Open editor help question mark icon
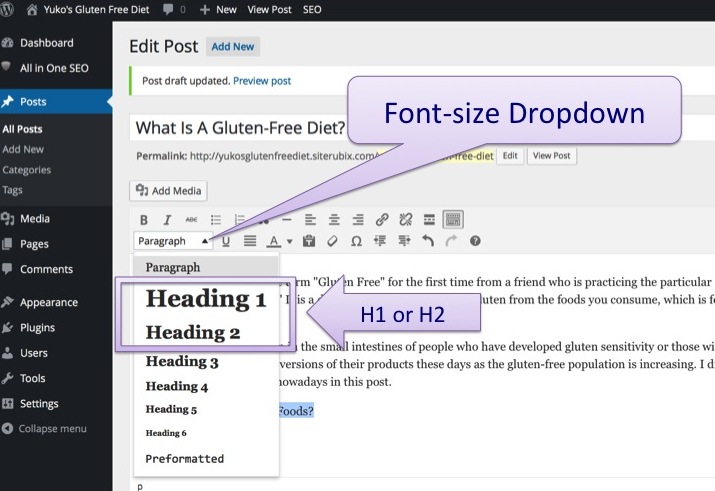715x491 pixels. (x=475, y=241)
